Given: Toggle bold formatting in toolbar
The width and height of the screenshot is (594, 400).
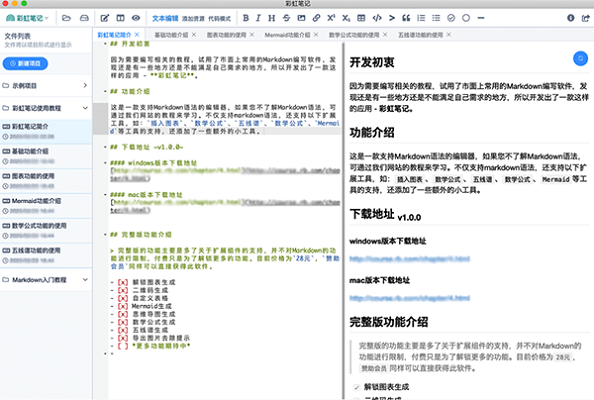Looking at the screenshot, I should point(246,18).
